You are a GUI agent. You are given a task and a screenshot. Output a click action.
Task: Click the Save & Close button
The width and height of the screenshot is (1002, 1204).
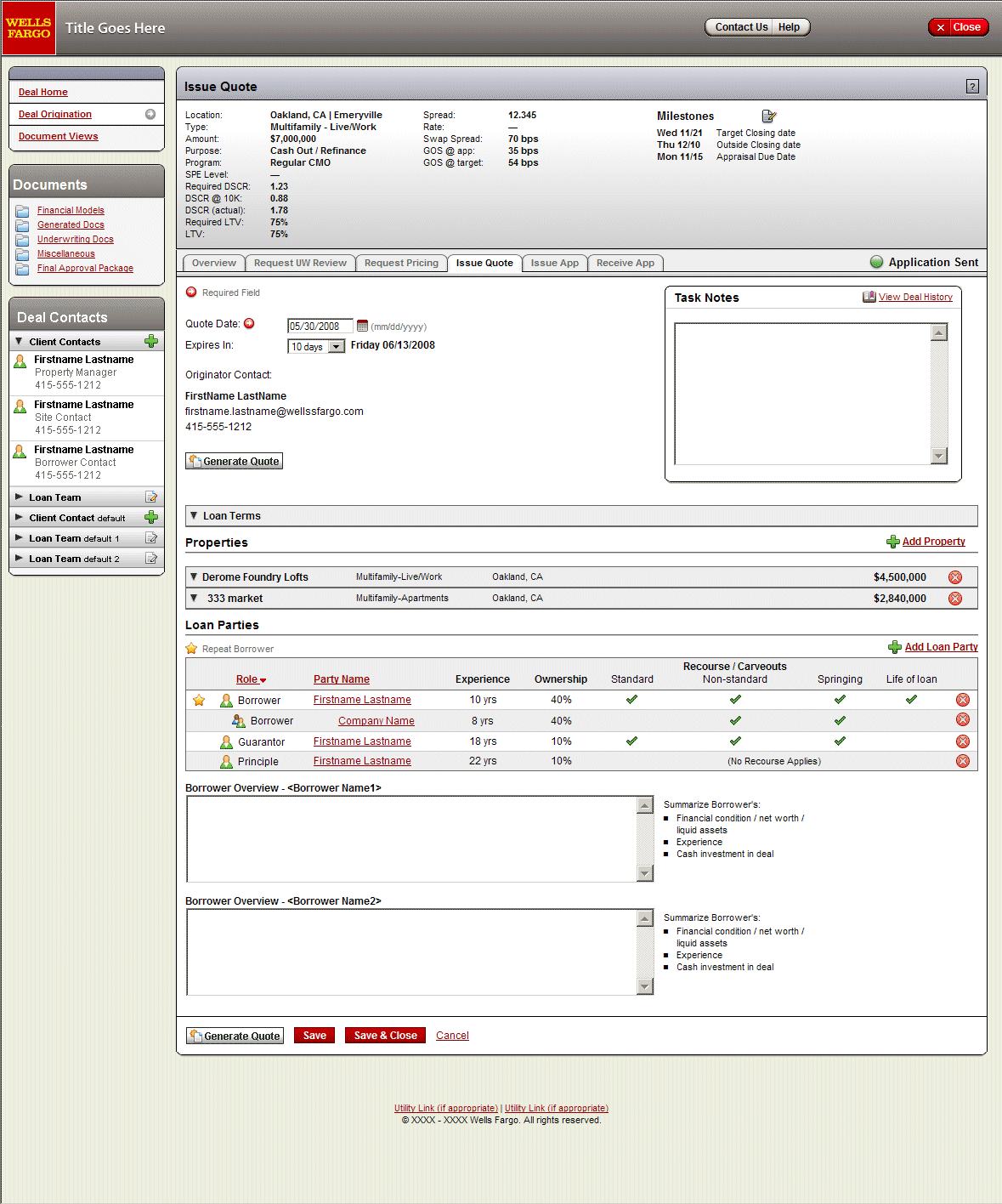[385, 1036]
